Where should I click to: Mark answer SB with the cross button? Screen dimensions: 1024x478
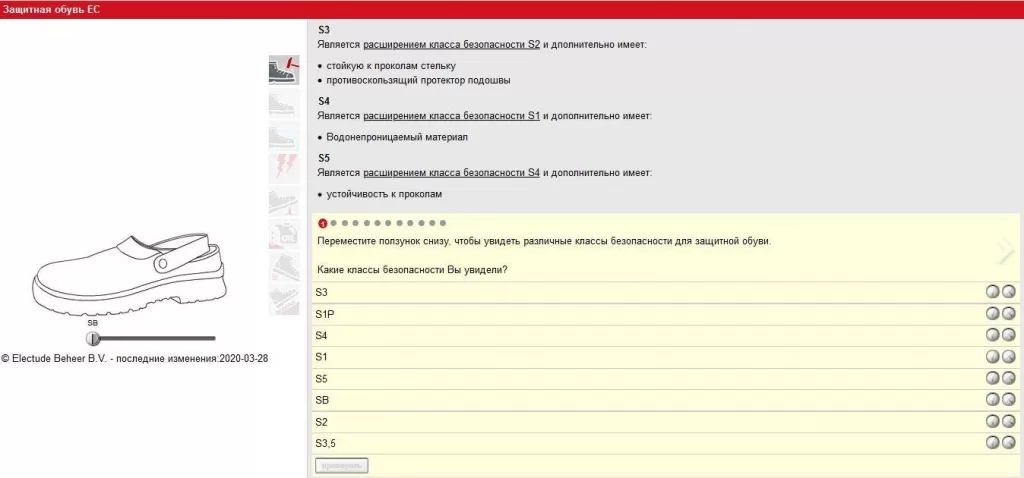pos(1009,400)
